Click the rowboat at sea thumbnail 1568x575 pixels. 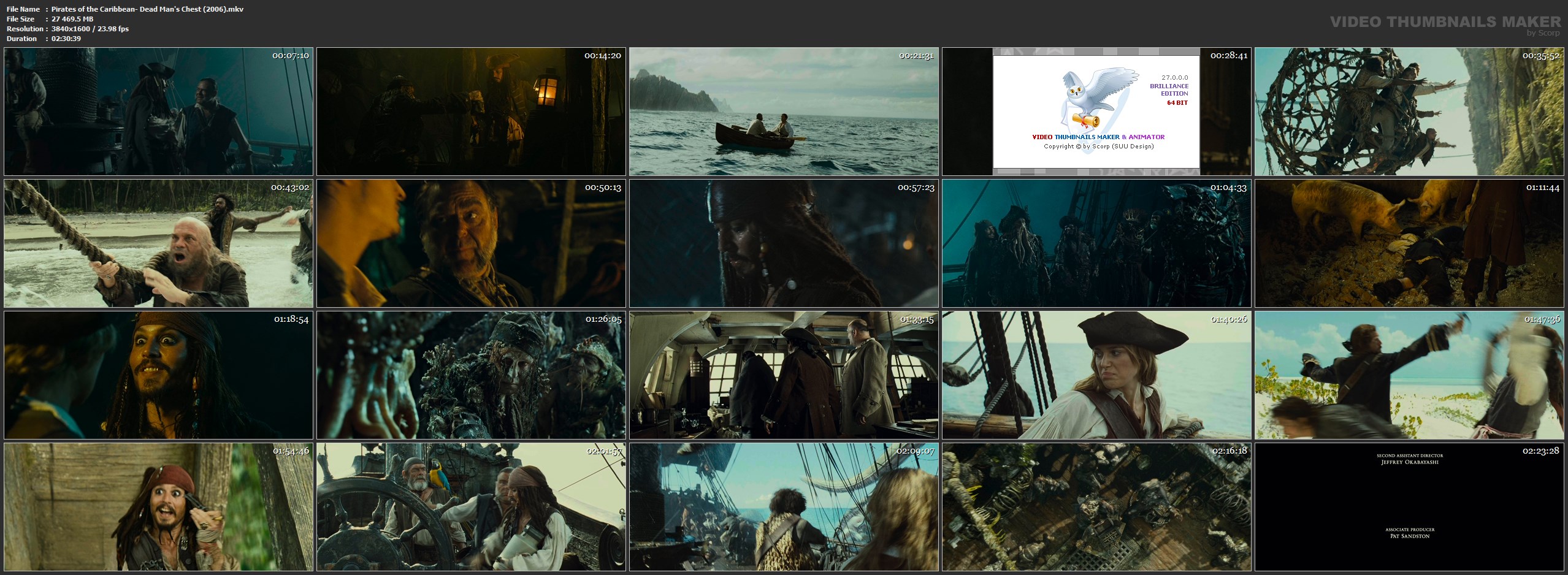click(784, 112)
